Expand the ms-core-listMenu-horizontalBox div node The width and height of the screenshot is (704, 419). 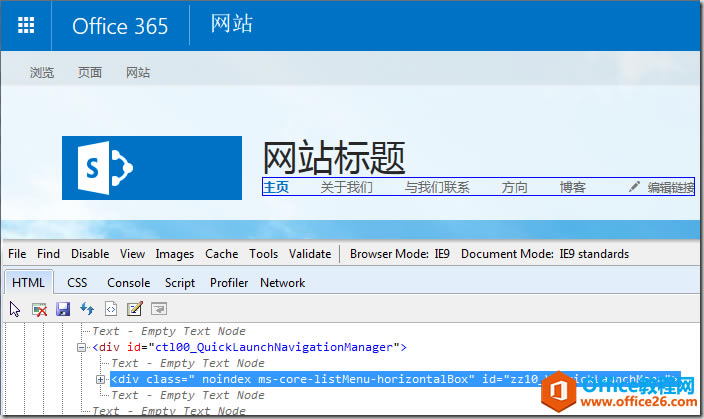pyautogui.click(x=100, y=379)
